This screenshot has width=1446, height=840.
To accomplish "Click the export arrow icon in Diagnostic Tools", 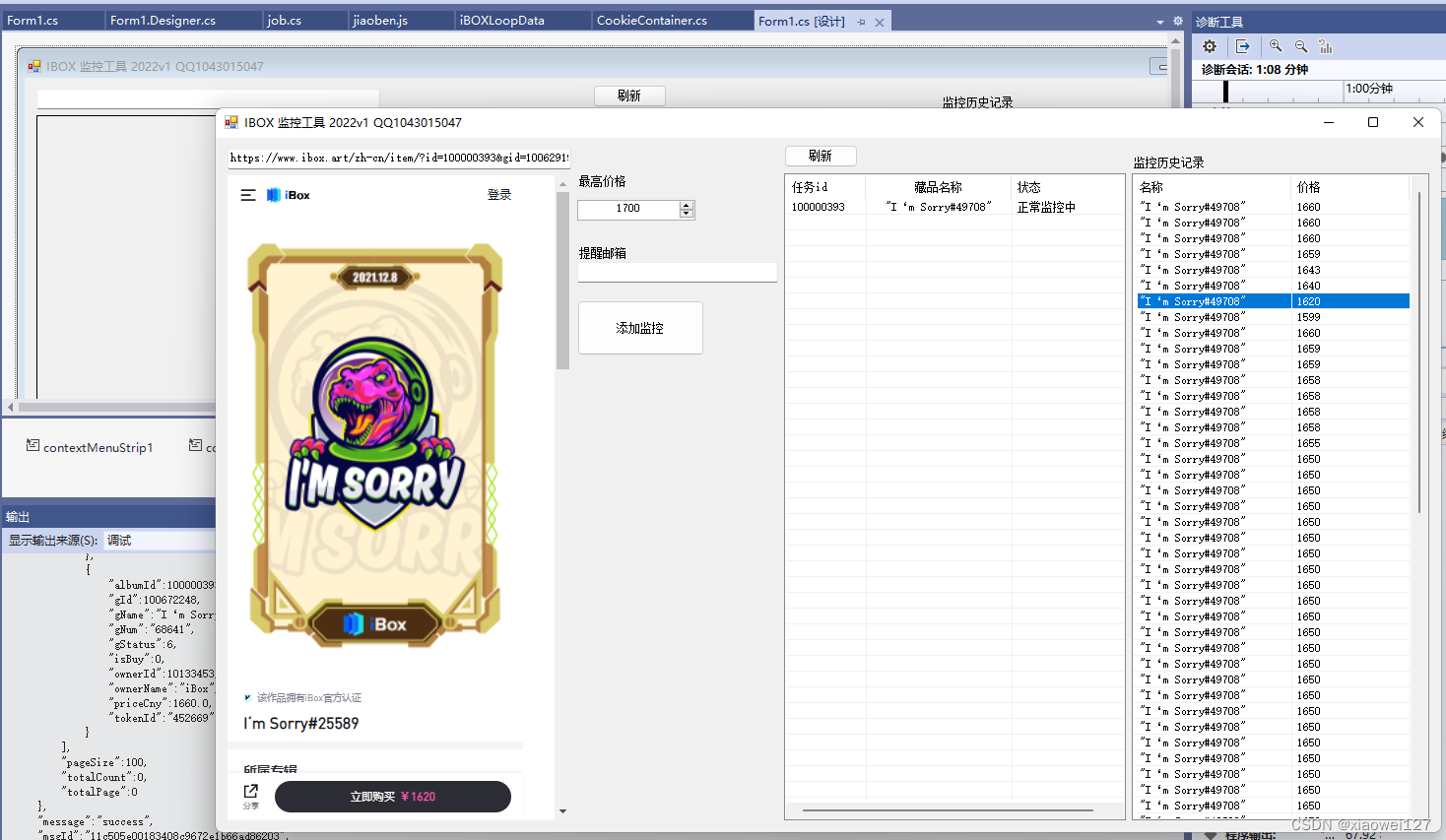I will click(1243, 46).
